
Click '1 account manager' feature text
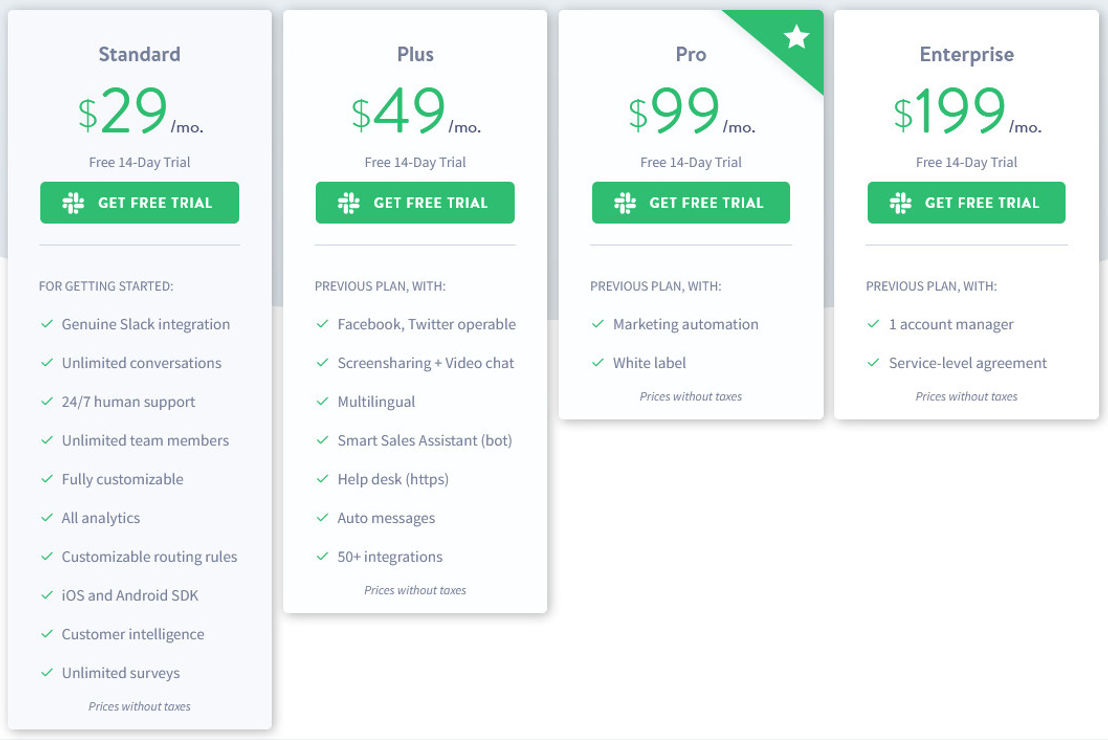(x=951, y=324)
